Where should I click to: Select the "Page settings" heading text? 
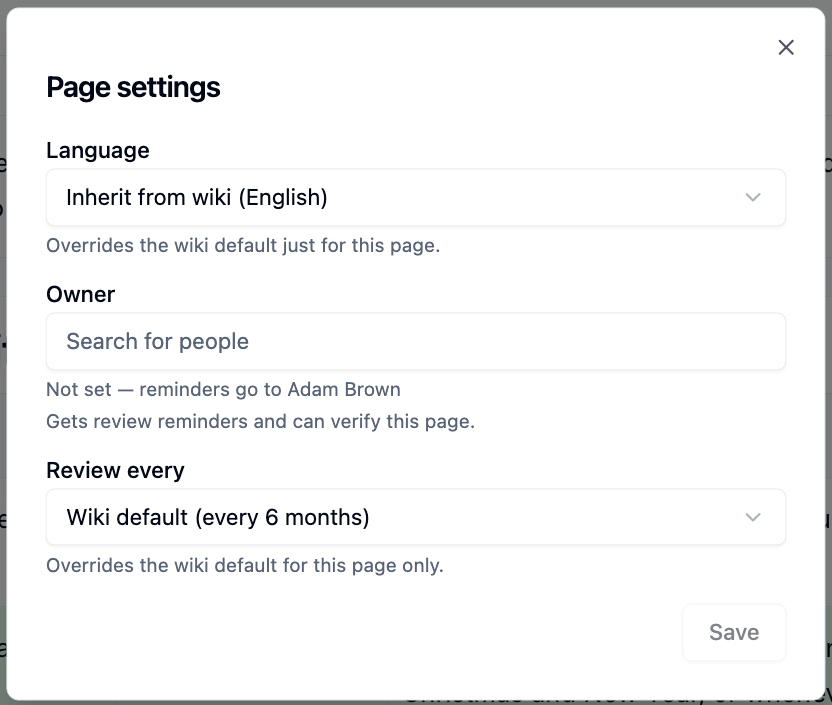133,88
